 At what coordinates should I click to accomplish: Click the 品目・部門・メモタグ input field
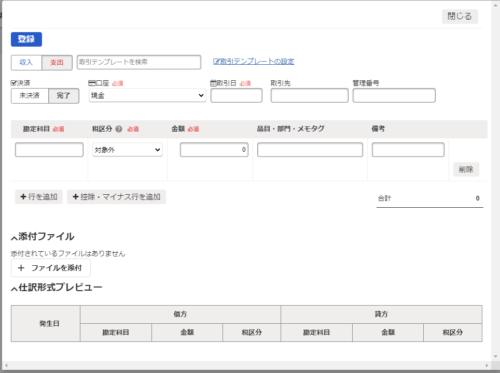(x=310, y=150)
